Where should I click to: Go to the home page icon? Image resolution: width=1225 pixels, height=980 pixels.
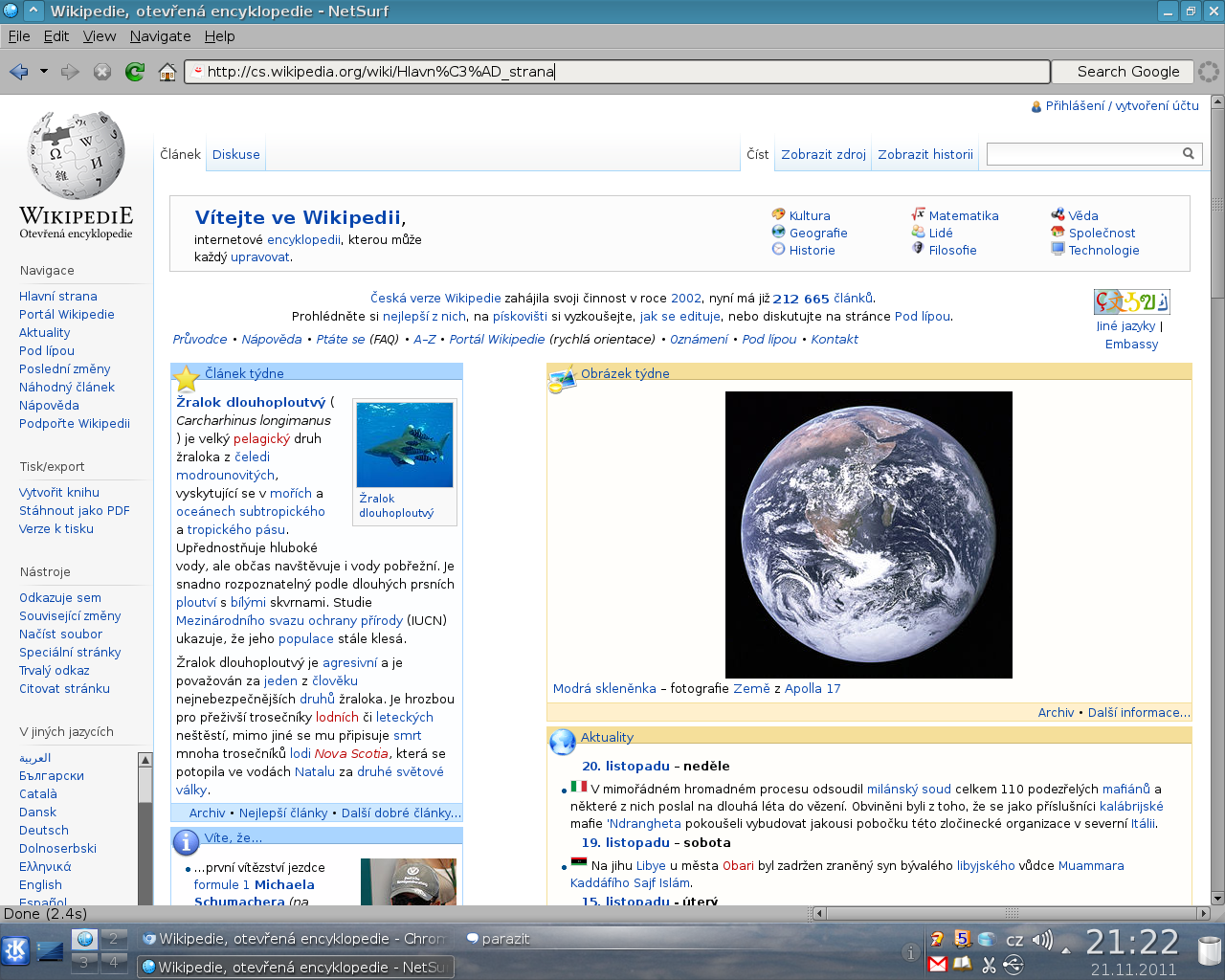(x=167, y=72)
